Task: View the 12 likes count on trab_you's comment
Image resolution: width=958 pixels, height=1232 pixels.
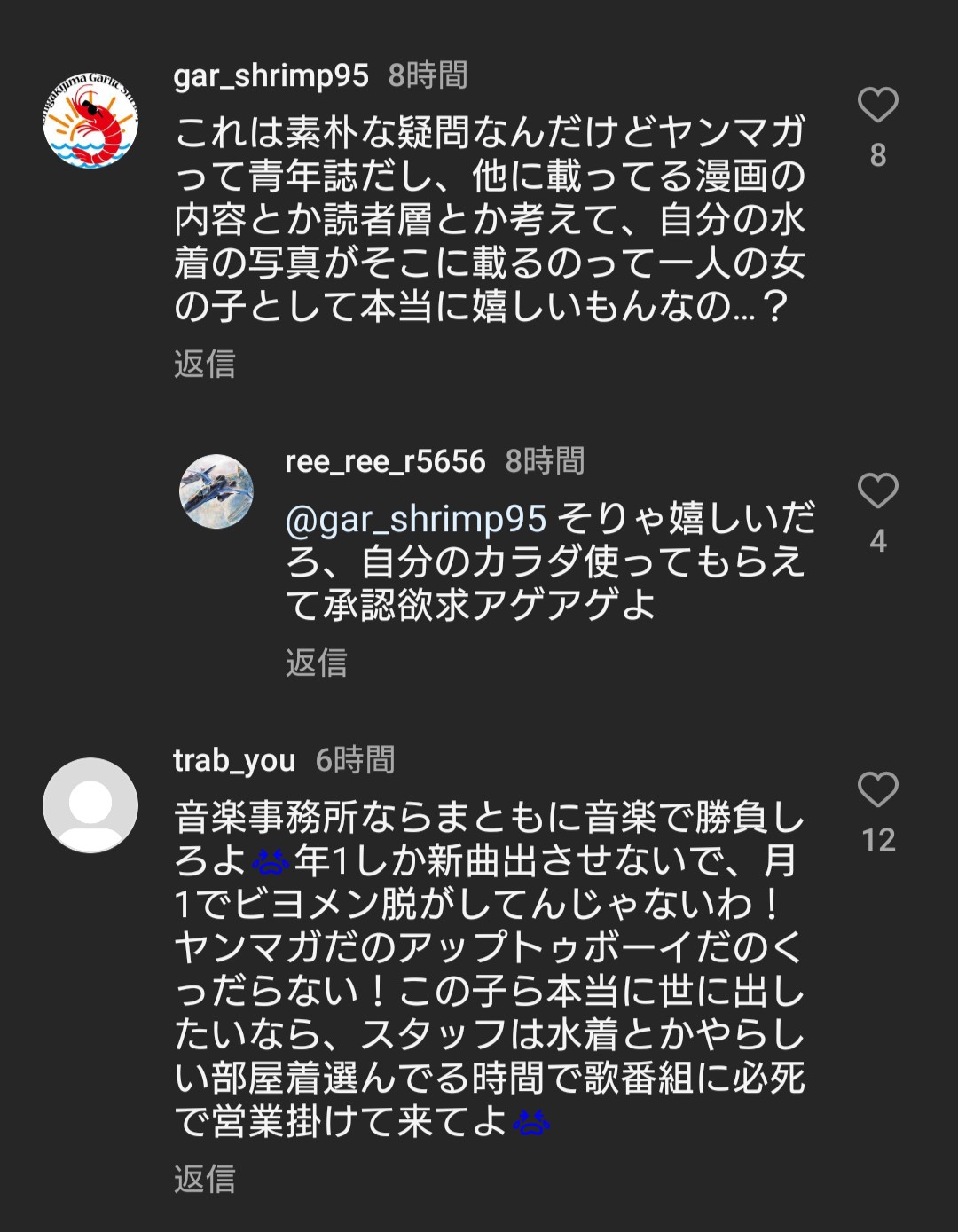Action: pyautogui.click(x=878, y=840)
